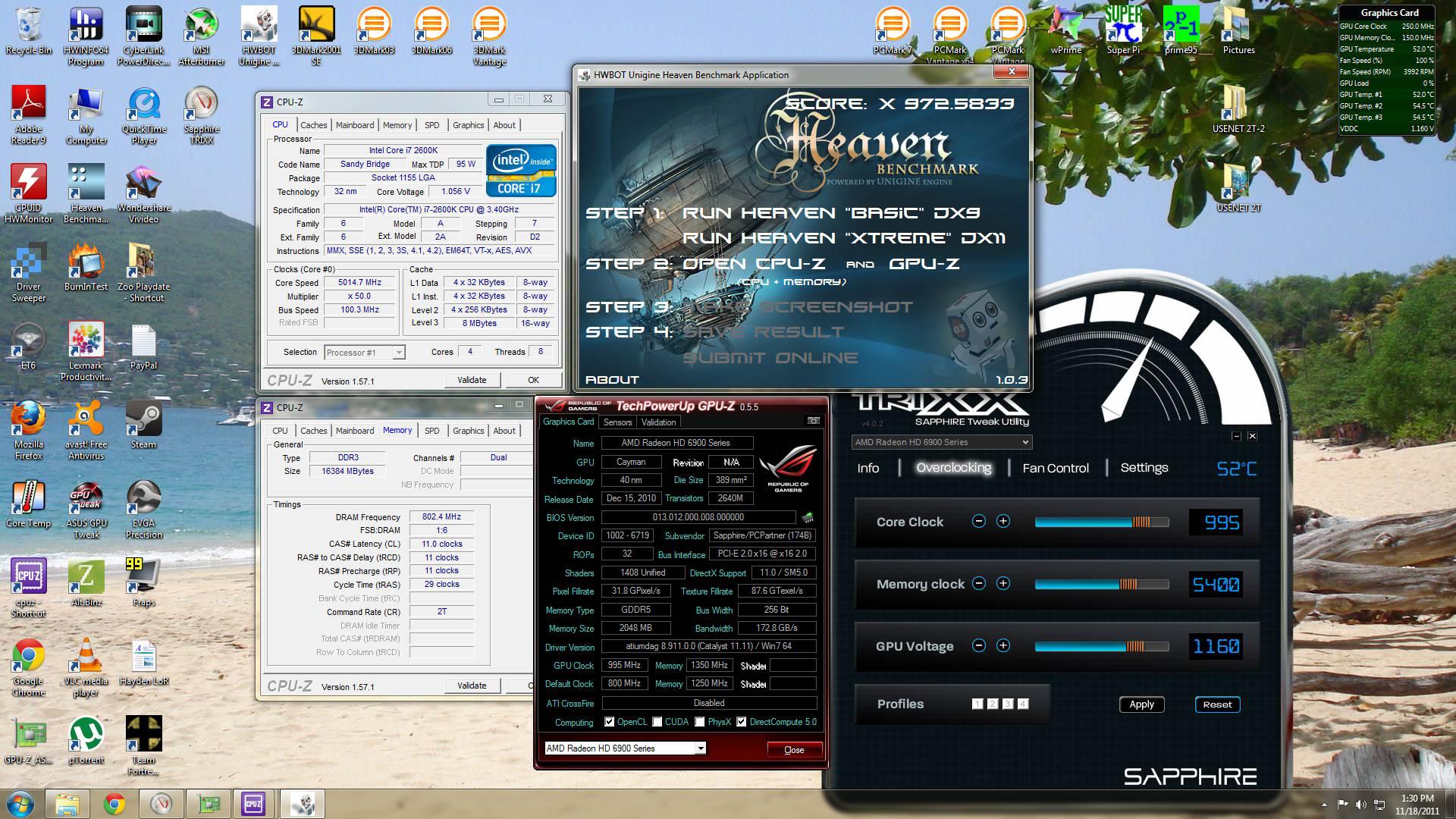Viewport: 1456px width, 819px height.
Task: Launch Mozilla Firefox desktop icon
Action: tap(28, 431)
